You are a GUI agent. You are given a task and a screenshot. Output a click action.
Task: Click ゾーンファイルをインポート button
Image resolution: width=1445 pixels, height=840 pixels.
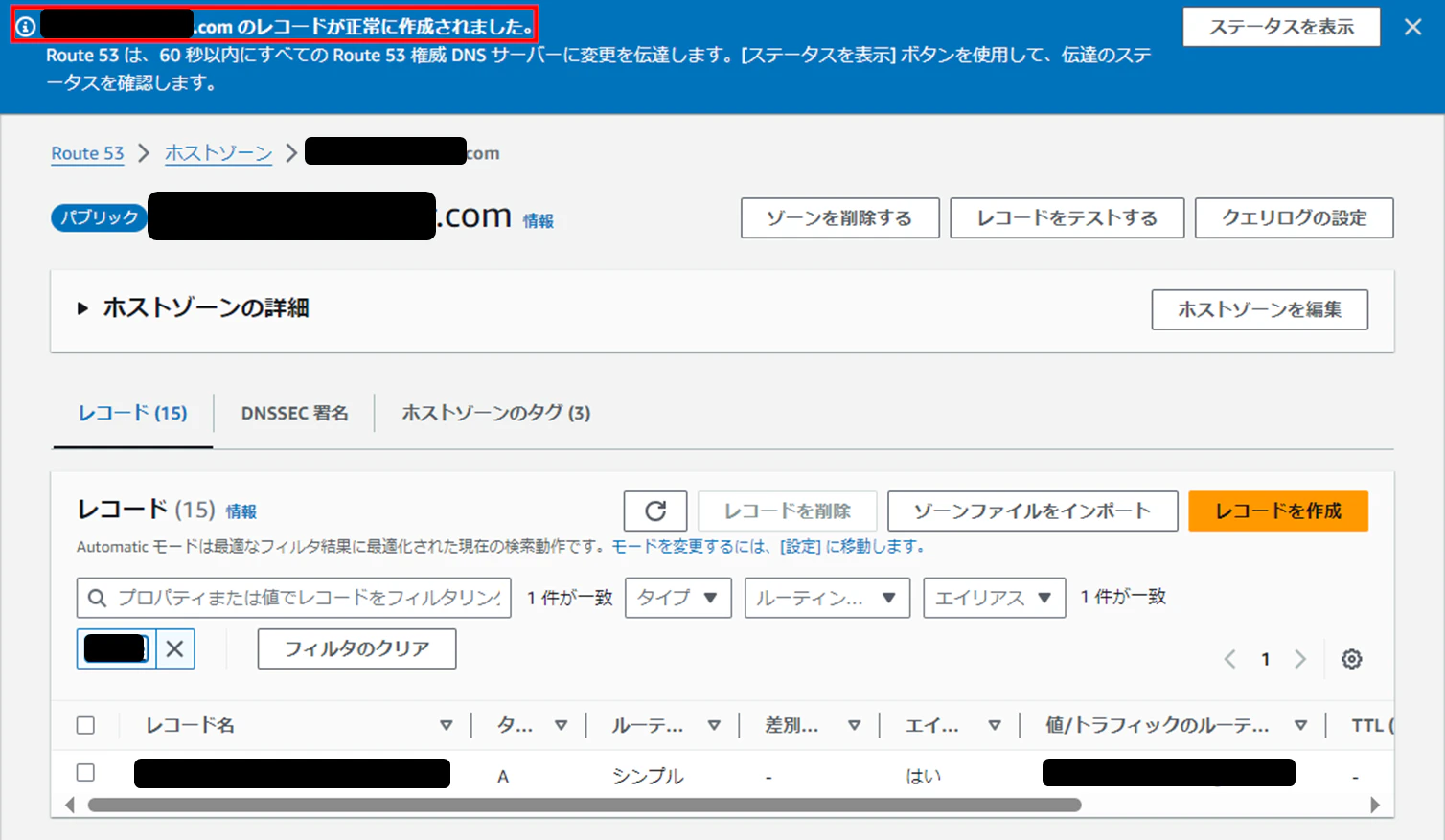(x=1033, y=511)
